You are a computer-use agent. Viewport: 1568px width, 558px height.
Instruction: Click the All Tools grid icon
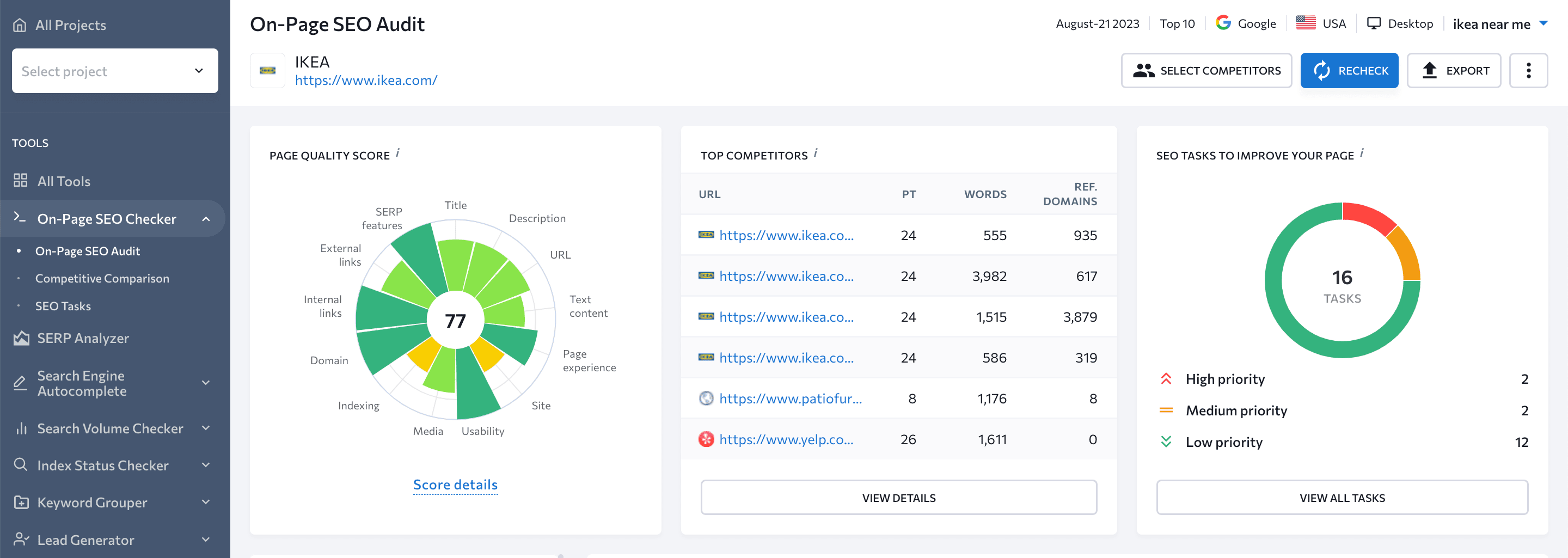(x=21, y=181)
